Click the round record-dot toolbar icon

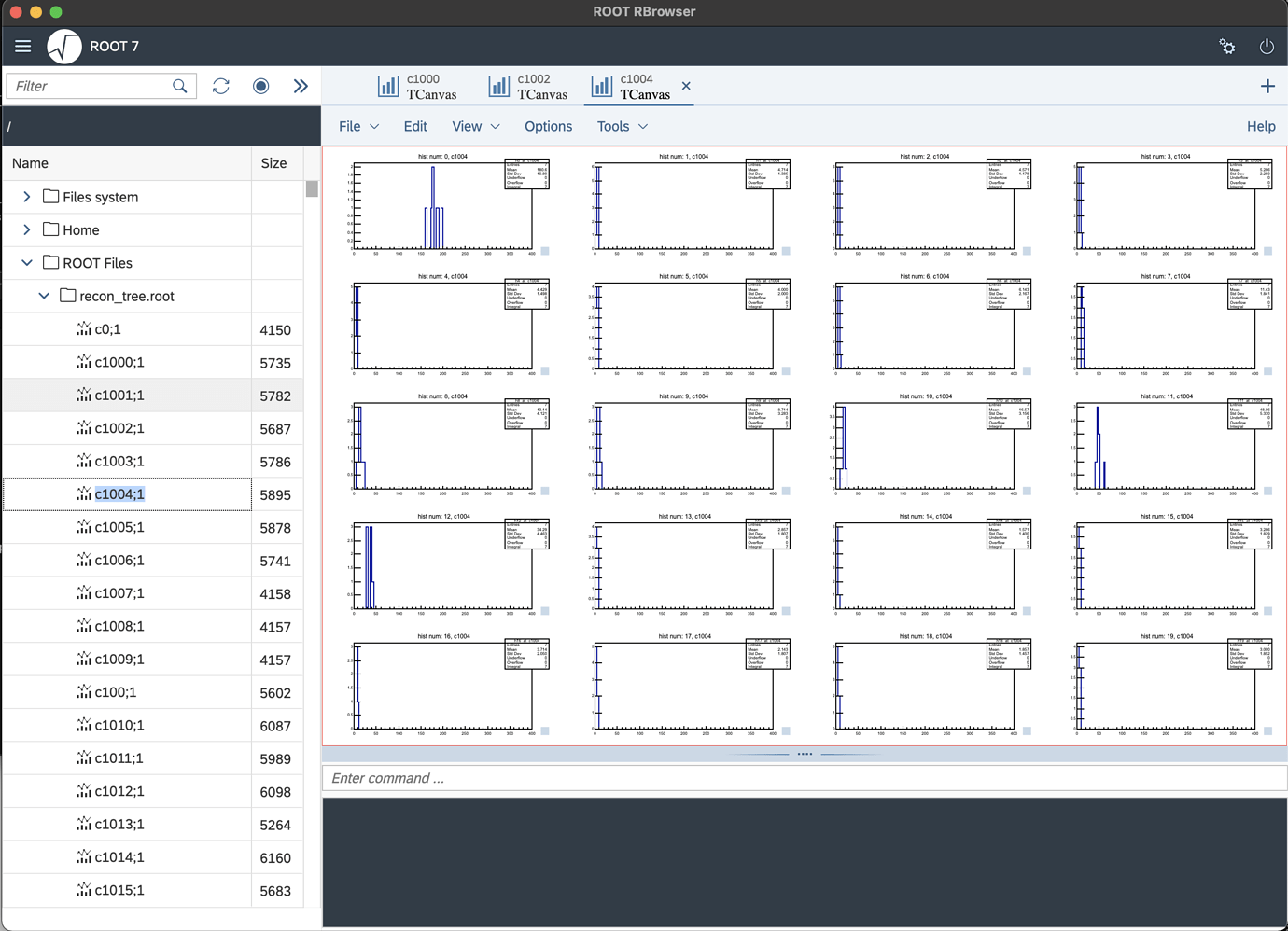coord(261,86)
